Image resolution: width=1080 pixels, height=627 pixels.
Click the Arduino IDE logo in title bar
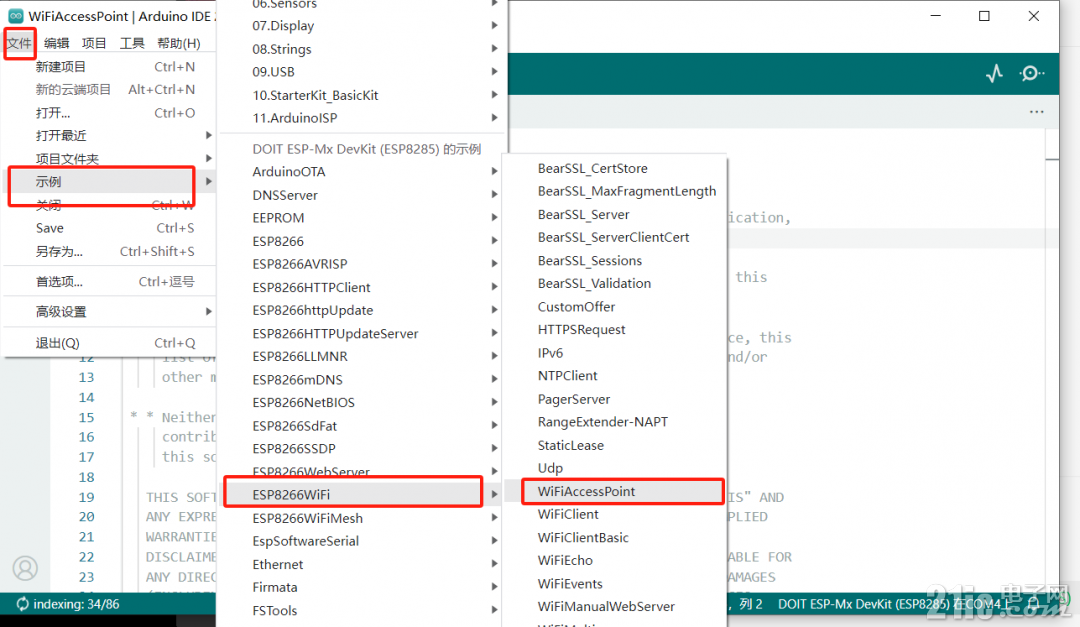[15, 16]
